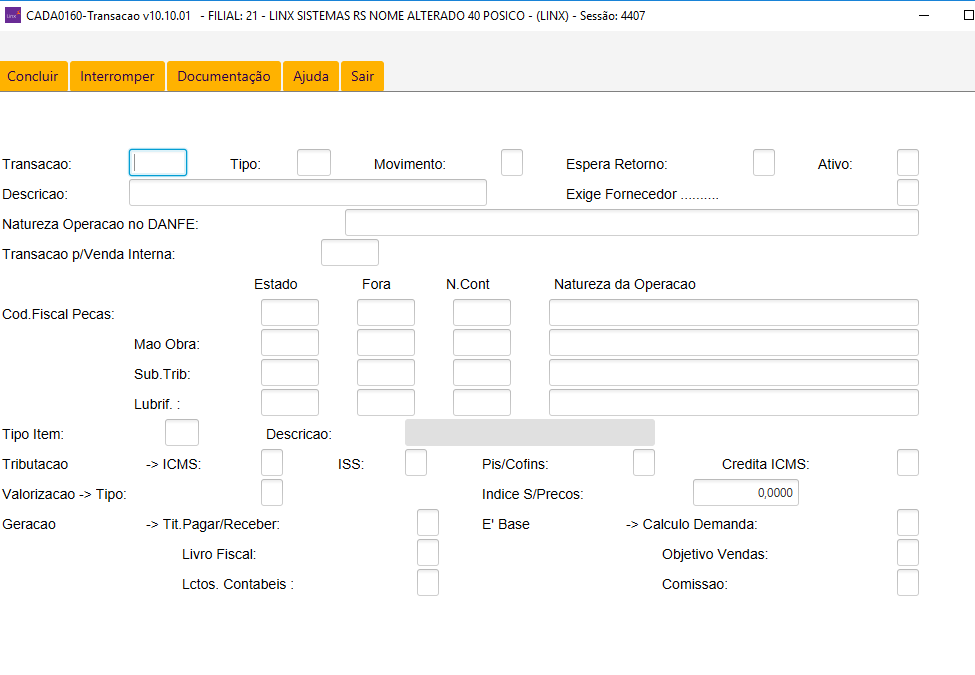
Task: Click the Indice S/Precos numeric field
Action: tap(746, 493)
